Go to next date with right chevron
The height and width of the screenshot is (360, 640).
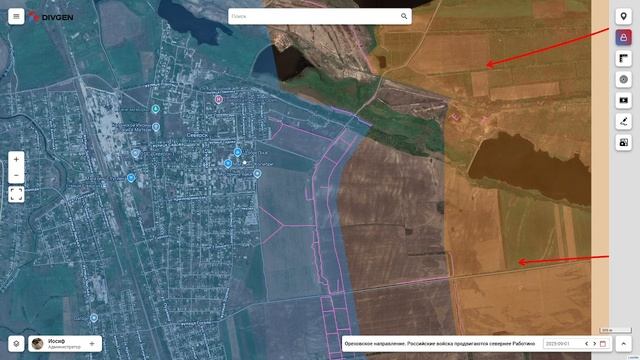(x=594, y=344)
